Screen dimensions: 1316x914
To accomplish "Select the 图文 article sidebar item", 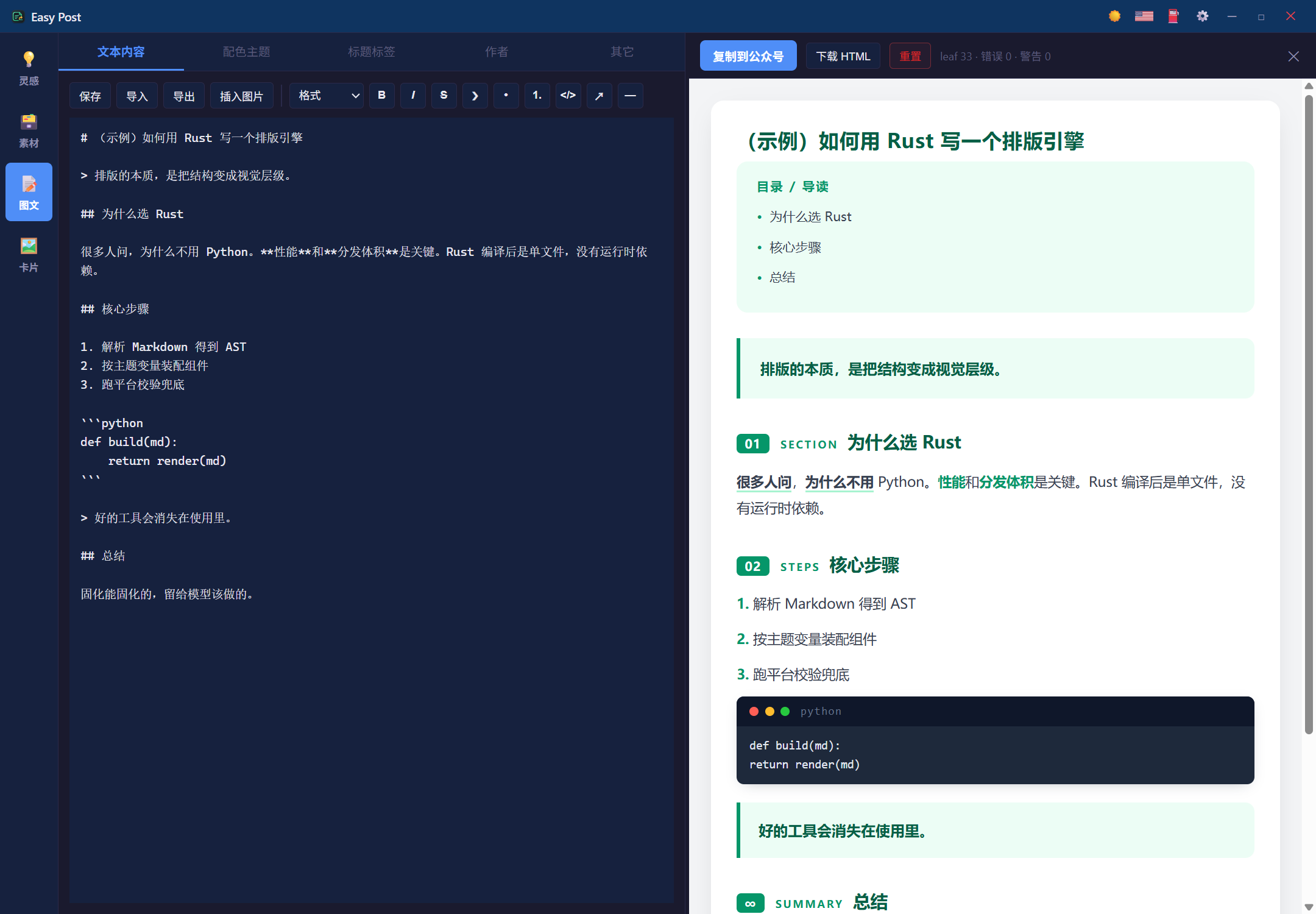I will tap(29, 192).
